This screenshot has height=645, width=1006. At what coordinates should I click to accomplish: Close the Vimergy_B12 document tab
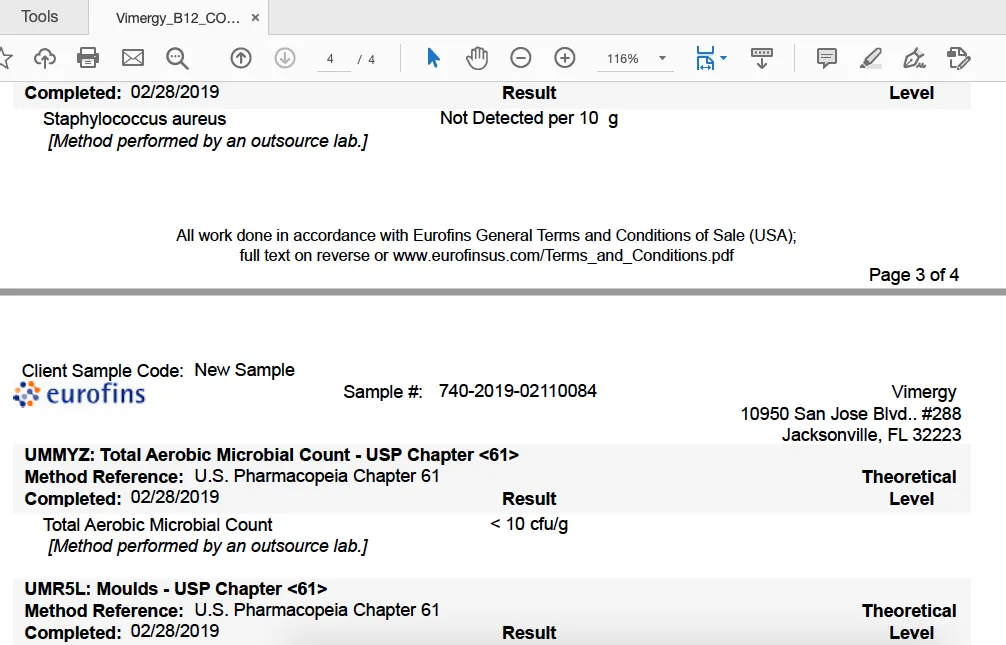pos(256,18)
